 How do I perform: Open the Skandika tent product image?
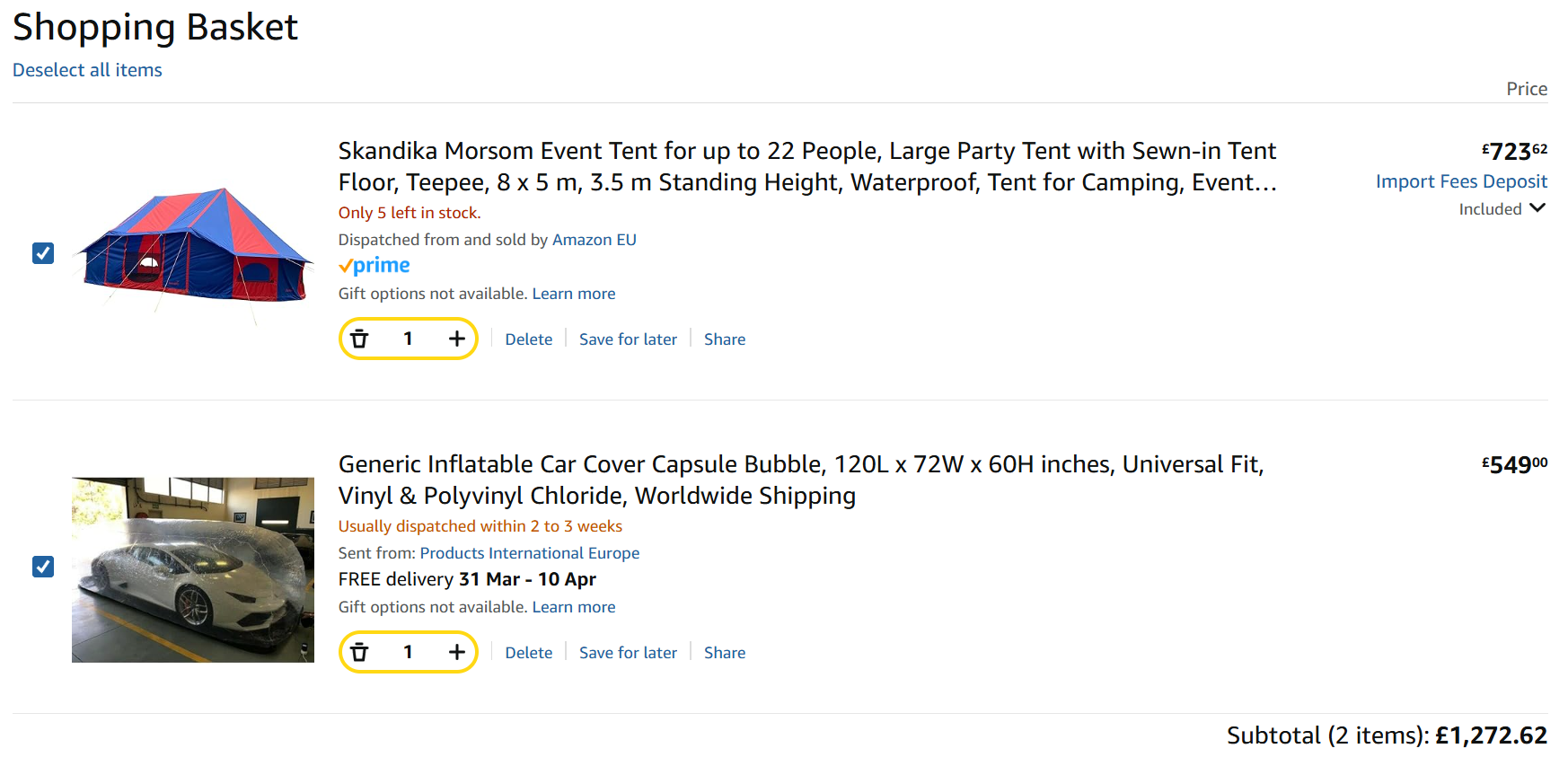click(x=193, y=253)
